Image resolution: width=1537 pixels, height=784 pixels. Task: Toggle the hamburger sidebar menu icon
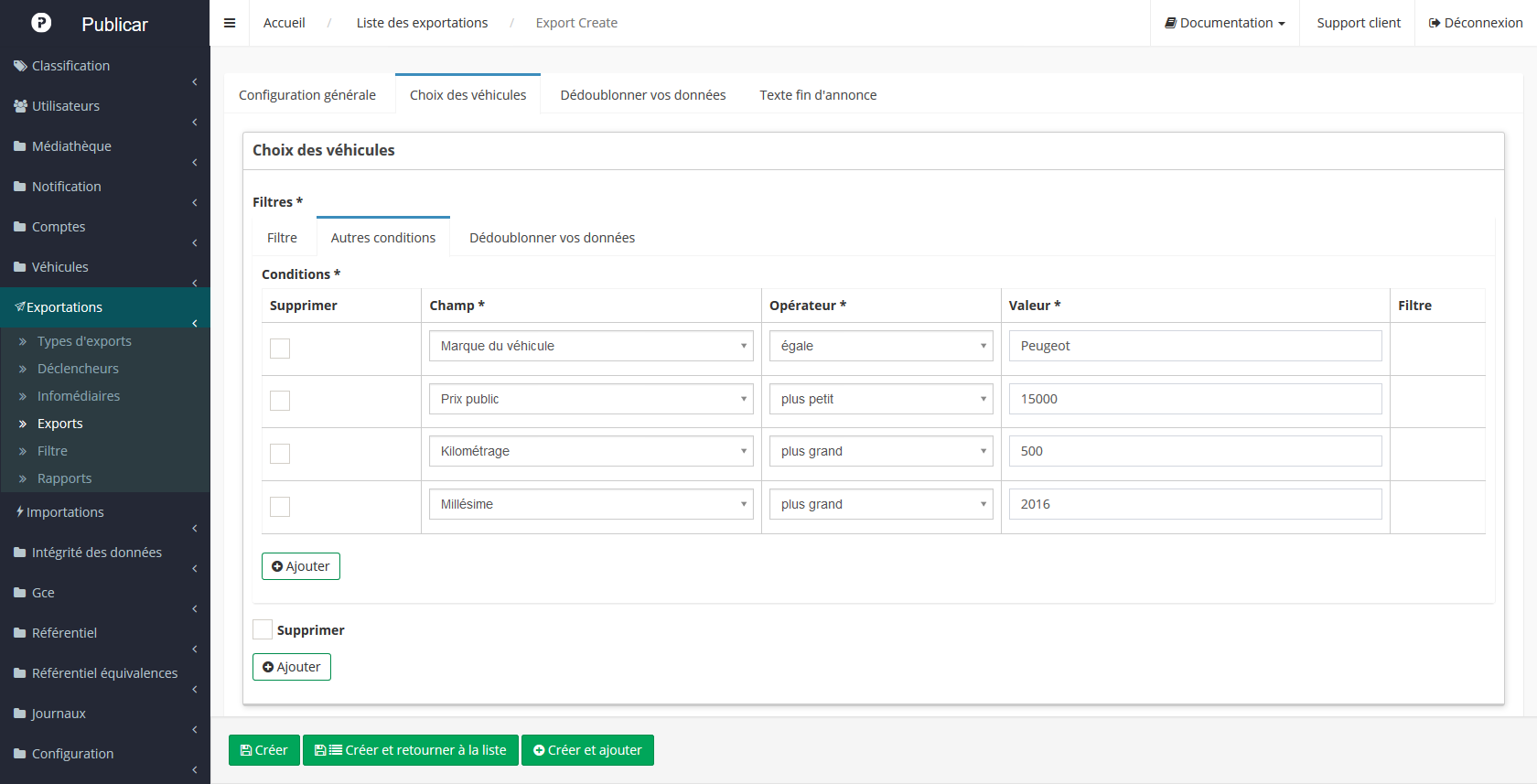coord(230,23)
